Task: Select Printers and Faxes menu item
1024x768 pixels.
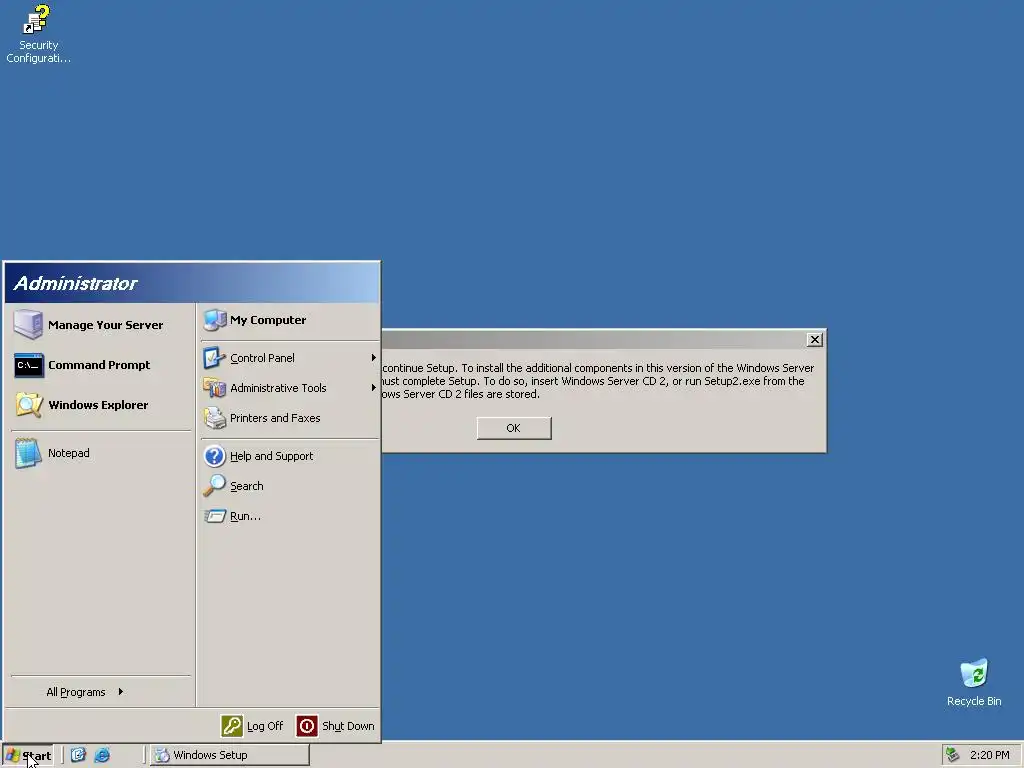Action: pos(289,418)
